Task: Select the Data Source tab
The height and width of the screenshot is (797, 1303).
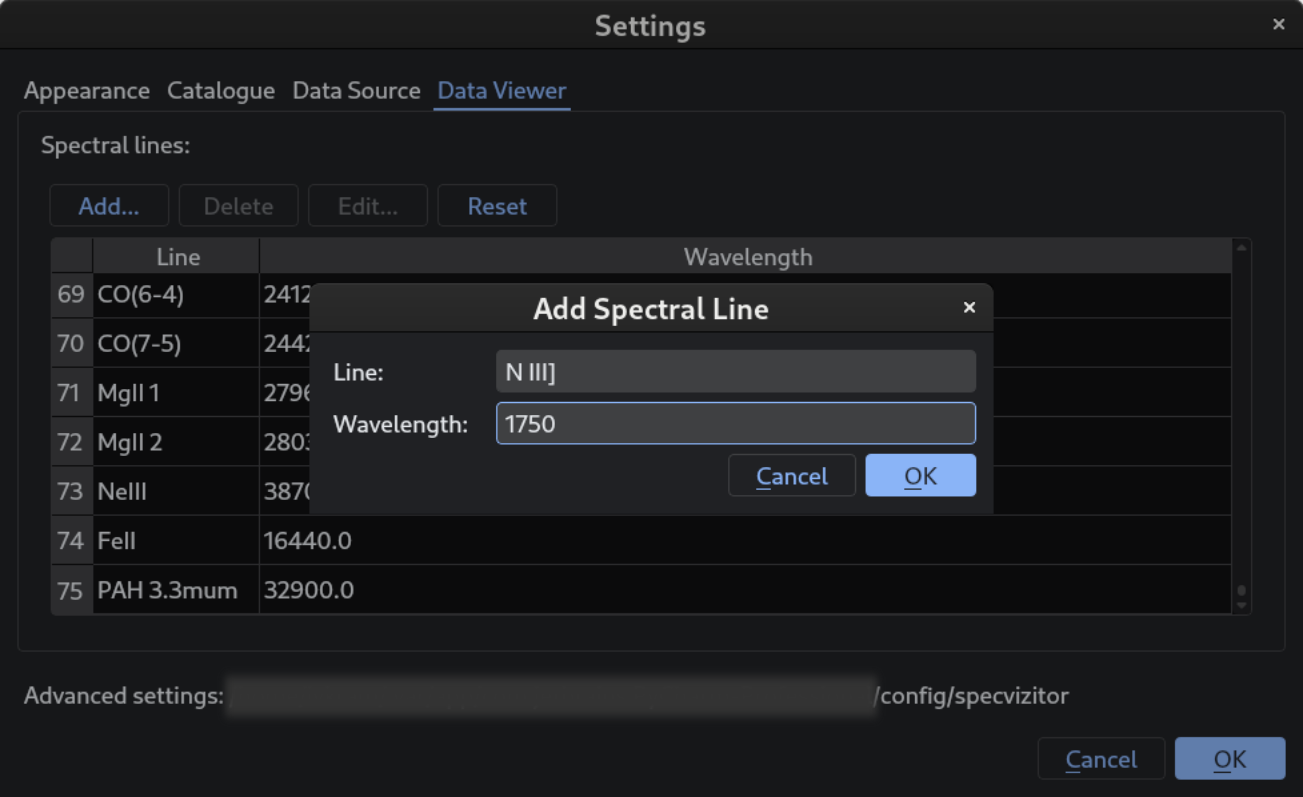Action: coord(356,91)
